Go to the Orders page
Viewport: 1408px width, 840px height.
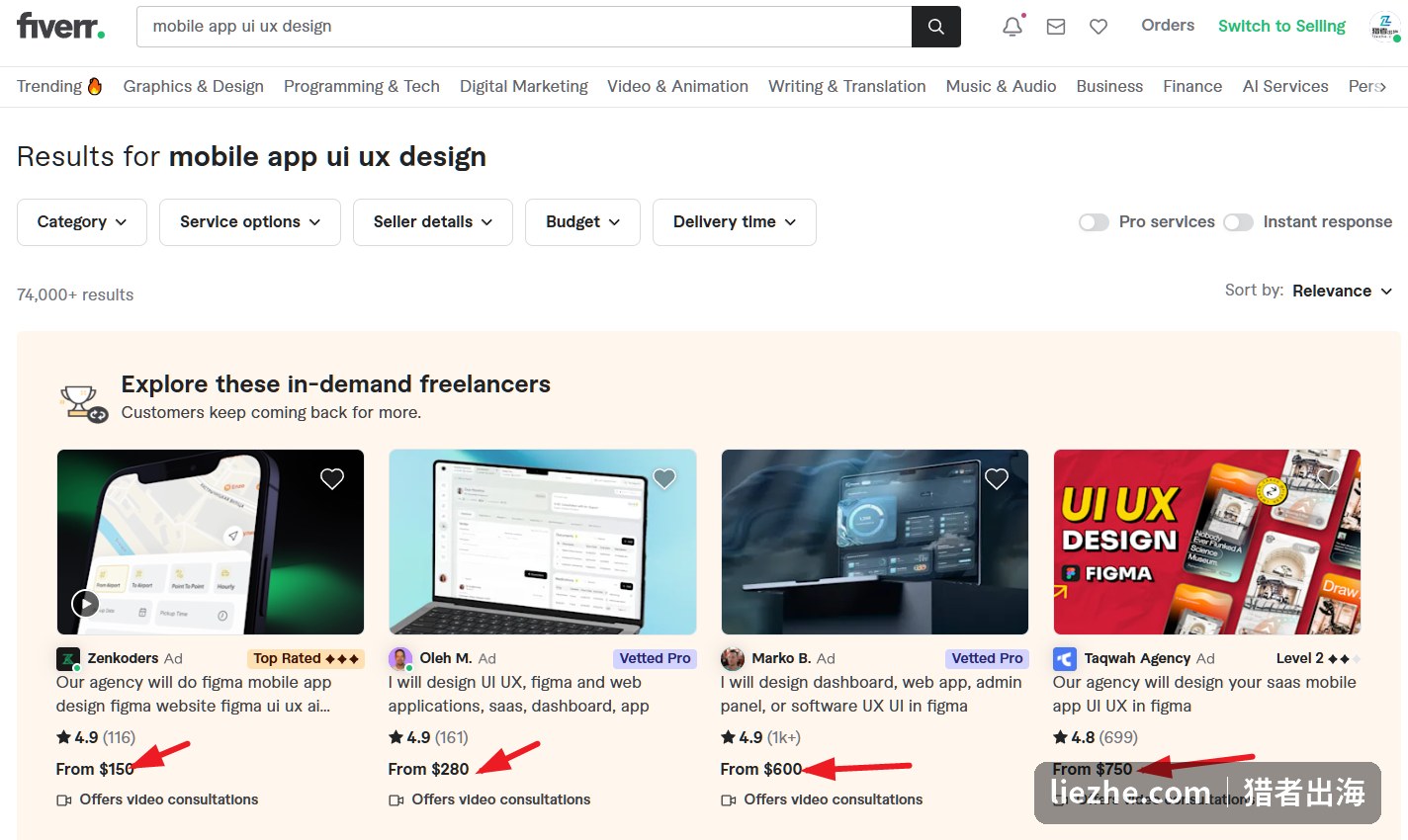1168,26
